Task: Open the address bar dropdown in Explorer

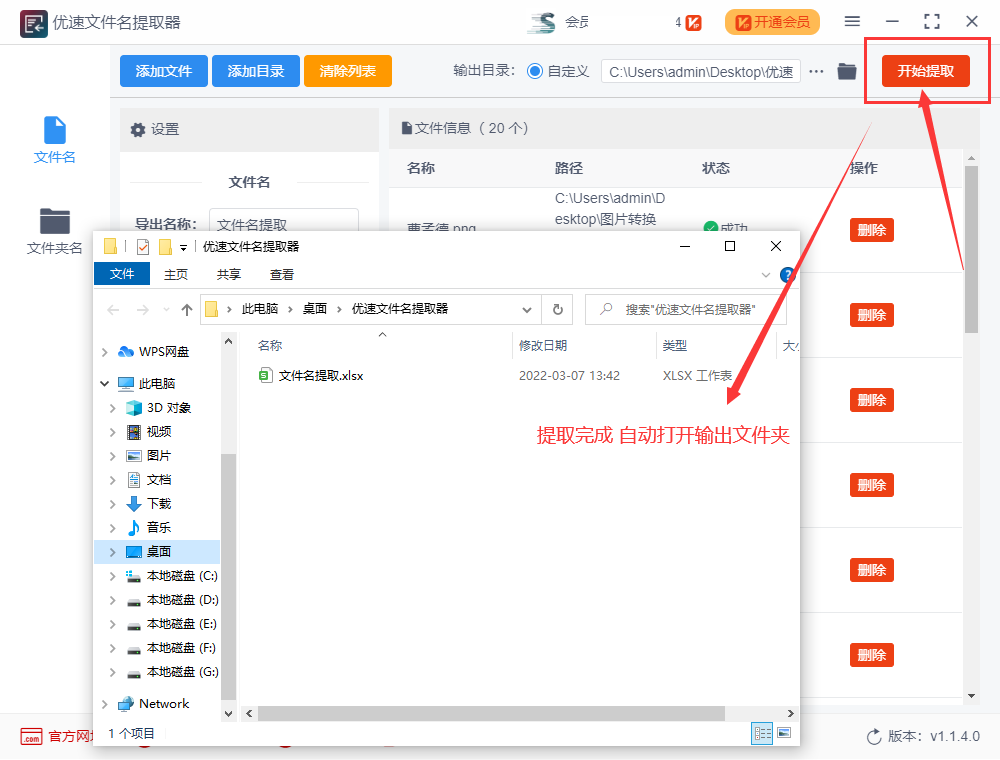Action: coord(527,309)
